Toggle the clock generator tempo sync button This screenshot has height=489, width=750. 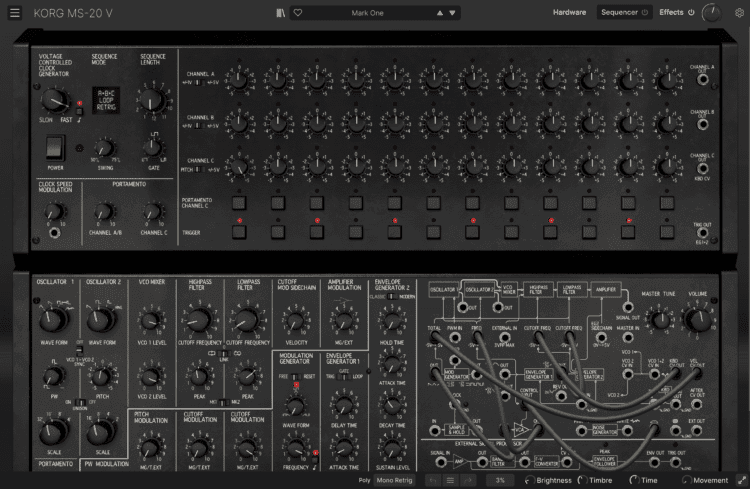[79, 111]
